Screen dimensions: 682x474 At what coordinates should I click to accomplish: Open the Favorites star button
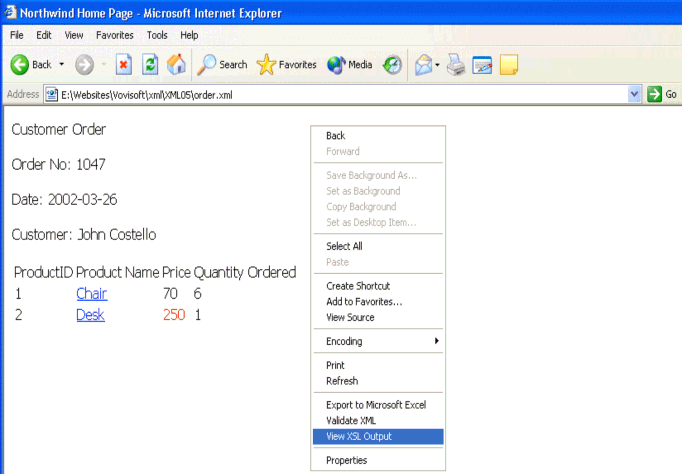click(x=287, y=65)
